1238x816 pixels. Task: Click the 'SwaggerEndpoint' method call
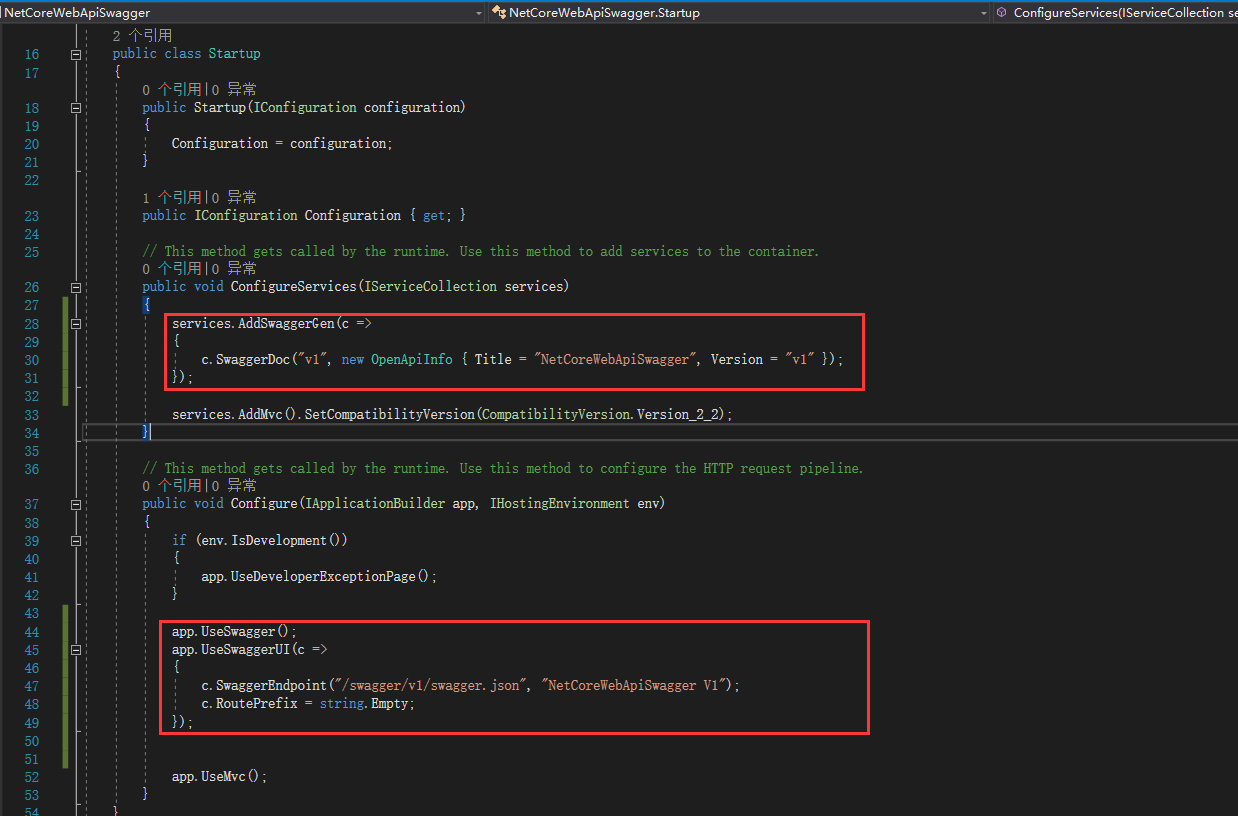271,686
